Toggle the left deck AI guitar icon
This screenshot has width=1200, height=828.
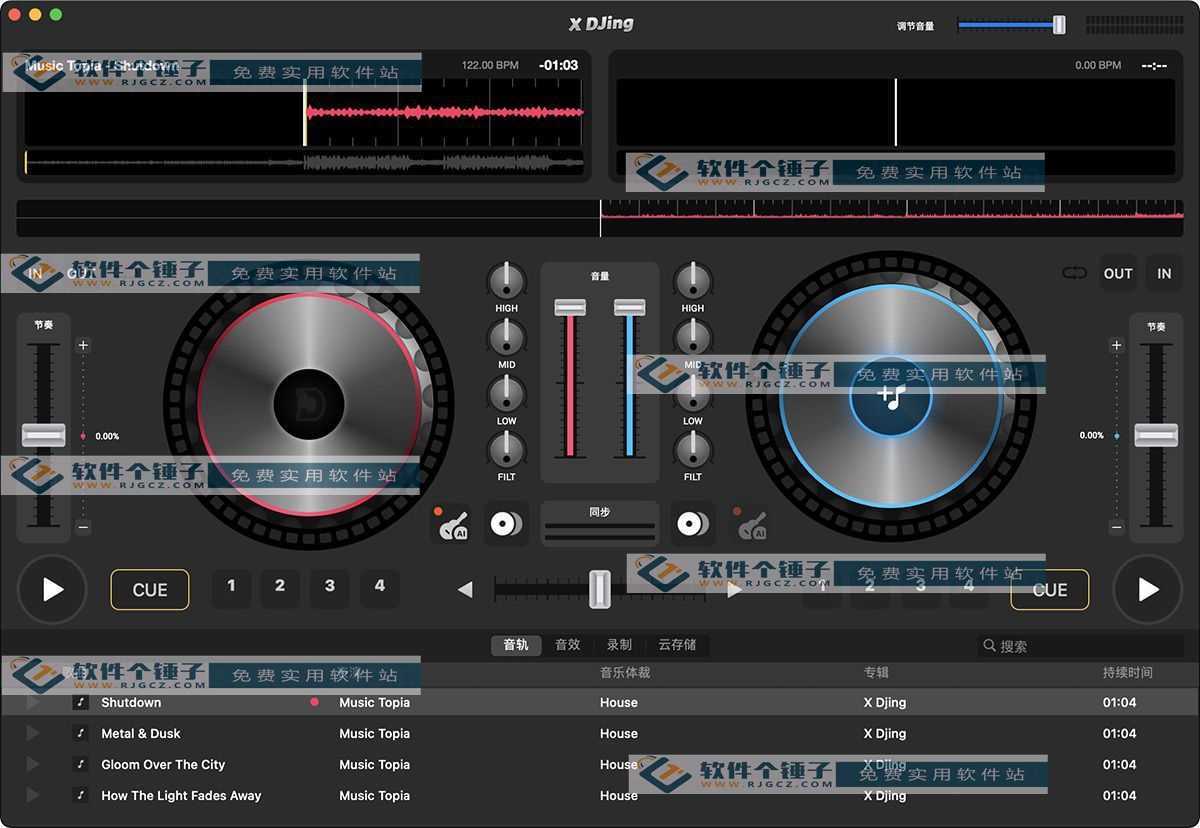pos(451,524)
